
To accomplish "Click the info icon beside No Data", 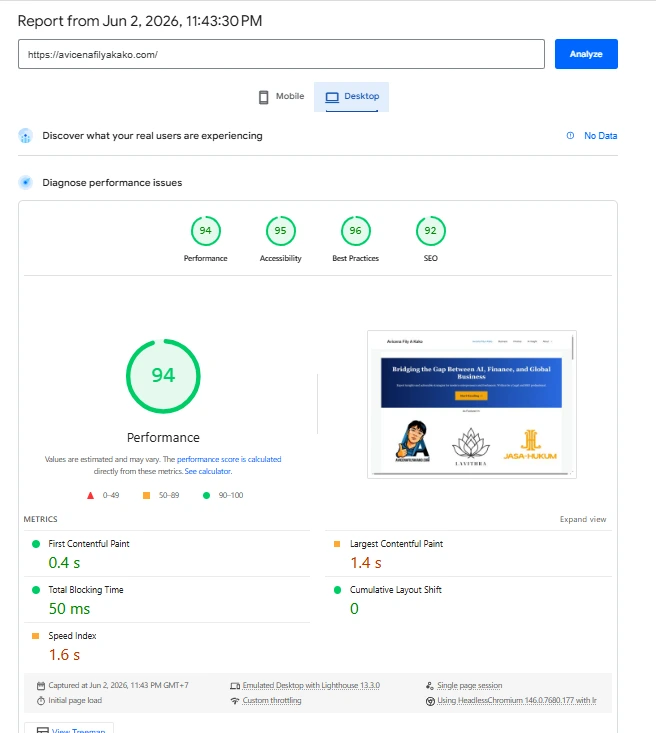I will click(x=570, y=136).
